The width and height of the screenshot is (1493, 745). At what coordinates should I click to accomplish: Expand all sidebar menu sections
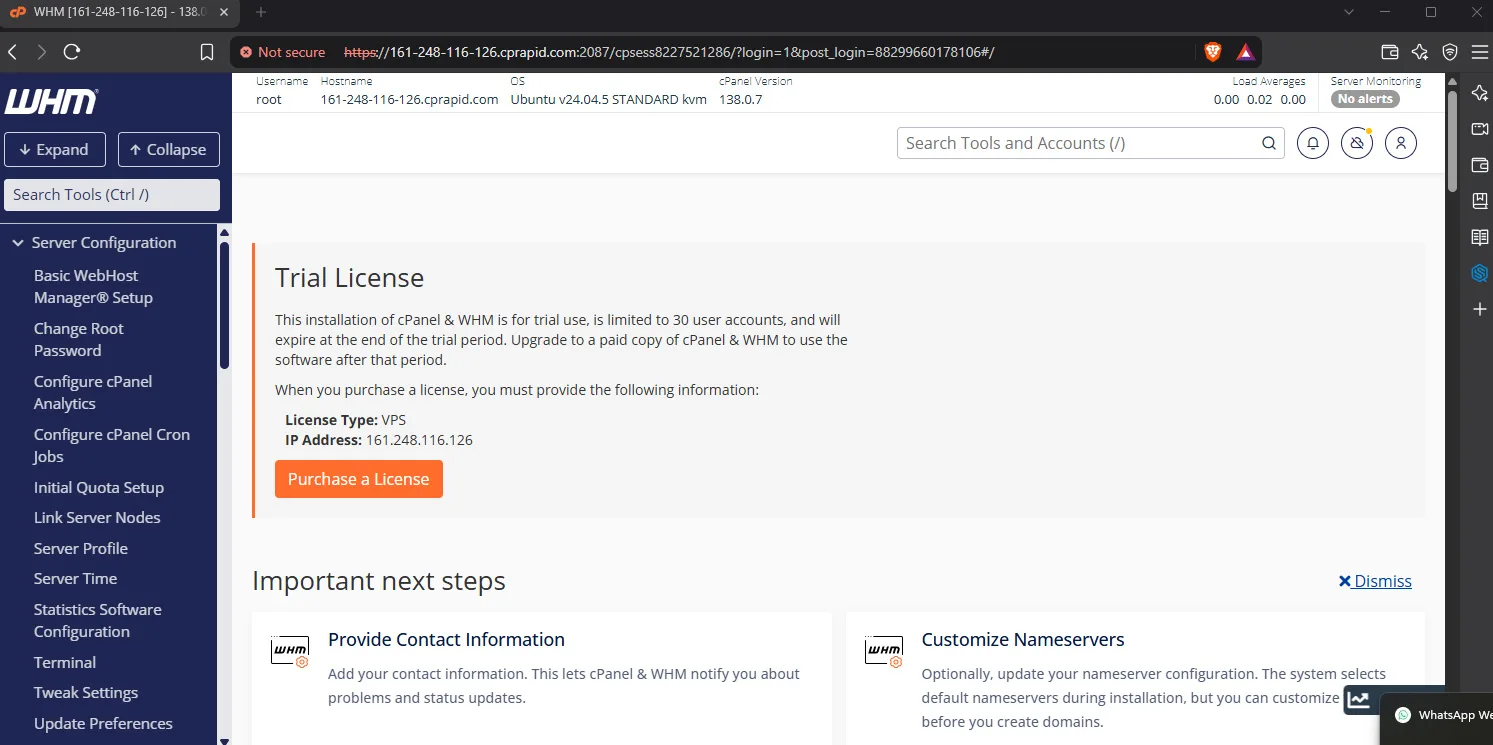point(54,149)
